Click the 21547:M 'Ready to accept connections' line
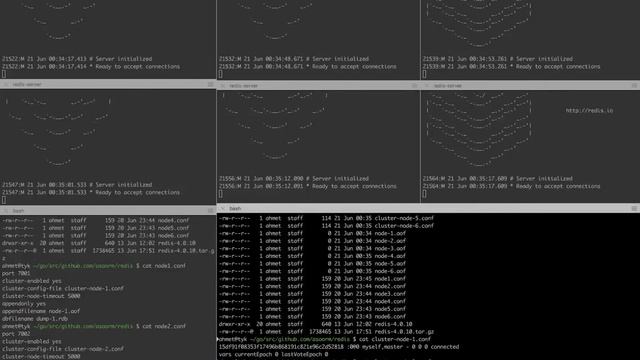The width and height of the screenshot is (640, 360). [91, 192]
